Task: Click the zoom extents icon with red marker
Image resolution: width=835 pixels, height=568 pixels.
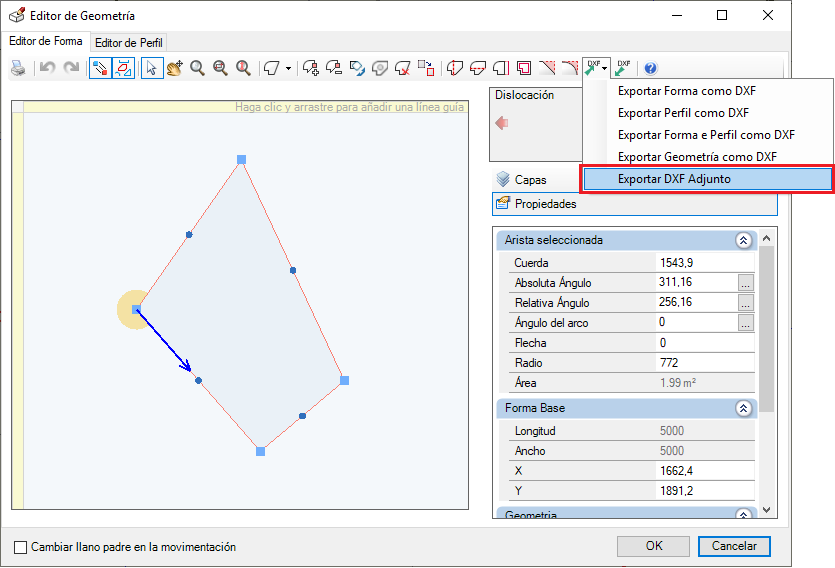Action: click(x=243, y=68)
